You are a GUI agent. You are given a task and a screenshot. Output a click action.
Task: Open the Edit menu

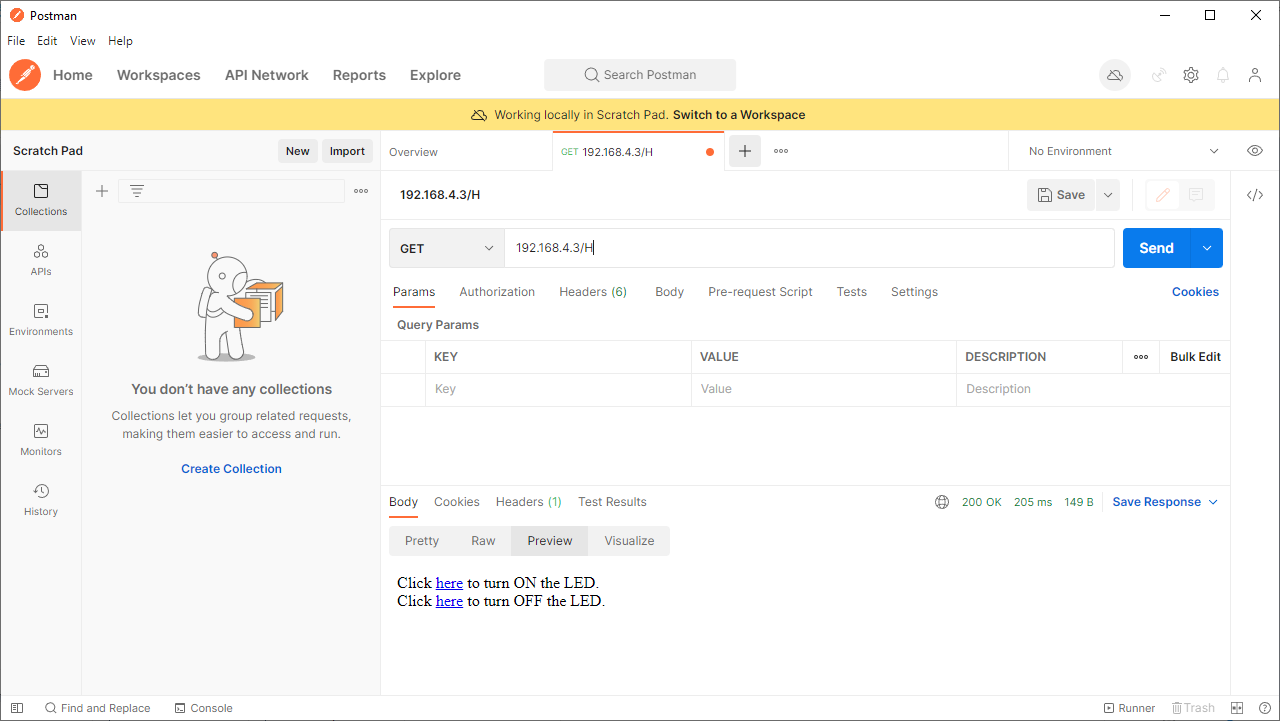[47, 41]
